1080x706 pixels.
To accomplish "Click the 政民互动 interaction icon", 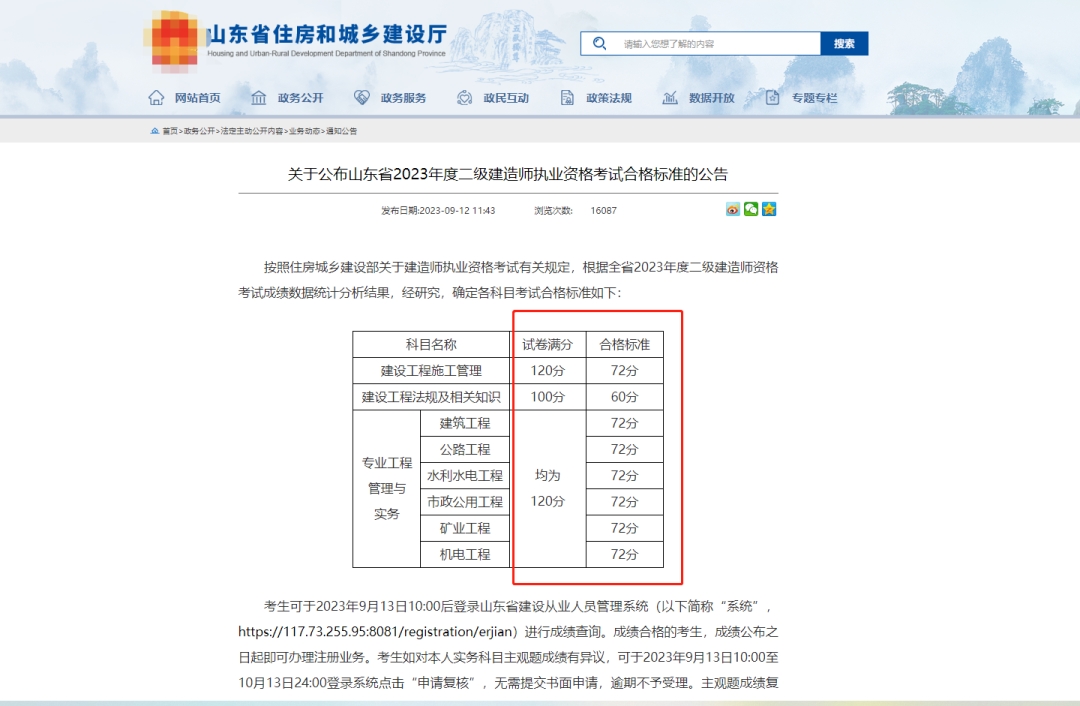I will point(464,98).
